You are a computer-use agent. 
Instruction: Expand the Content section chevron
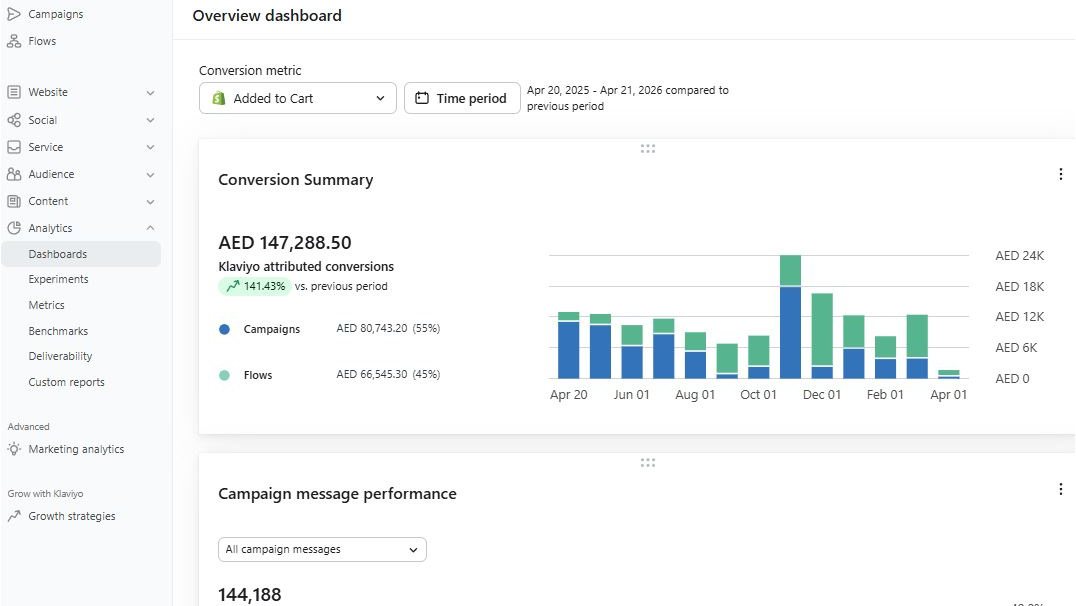(150, 202)
